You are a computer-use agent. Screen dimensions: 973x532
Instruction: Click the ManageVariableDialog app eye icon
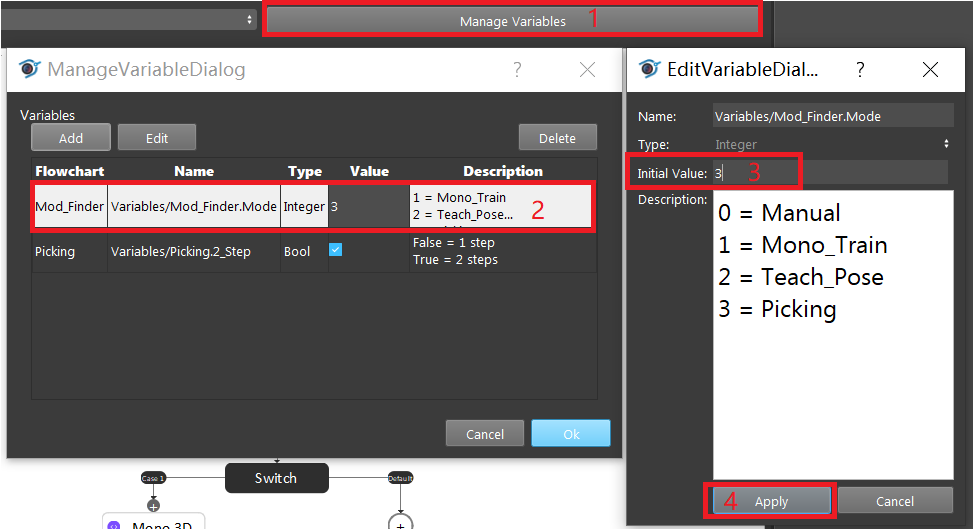pyautogui.click(x=29, y=68)
